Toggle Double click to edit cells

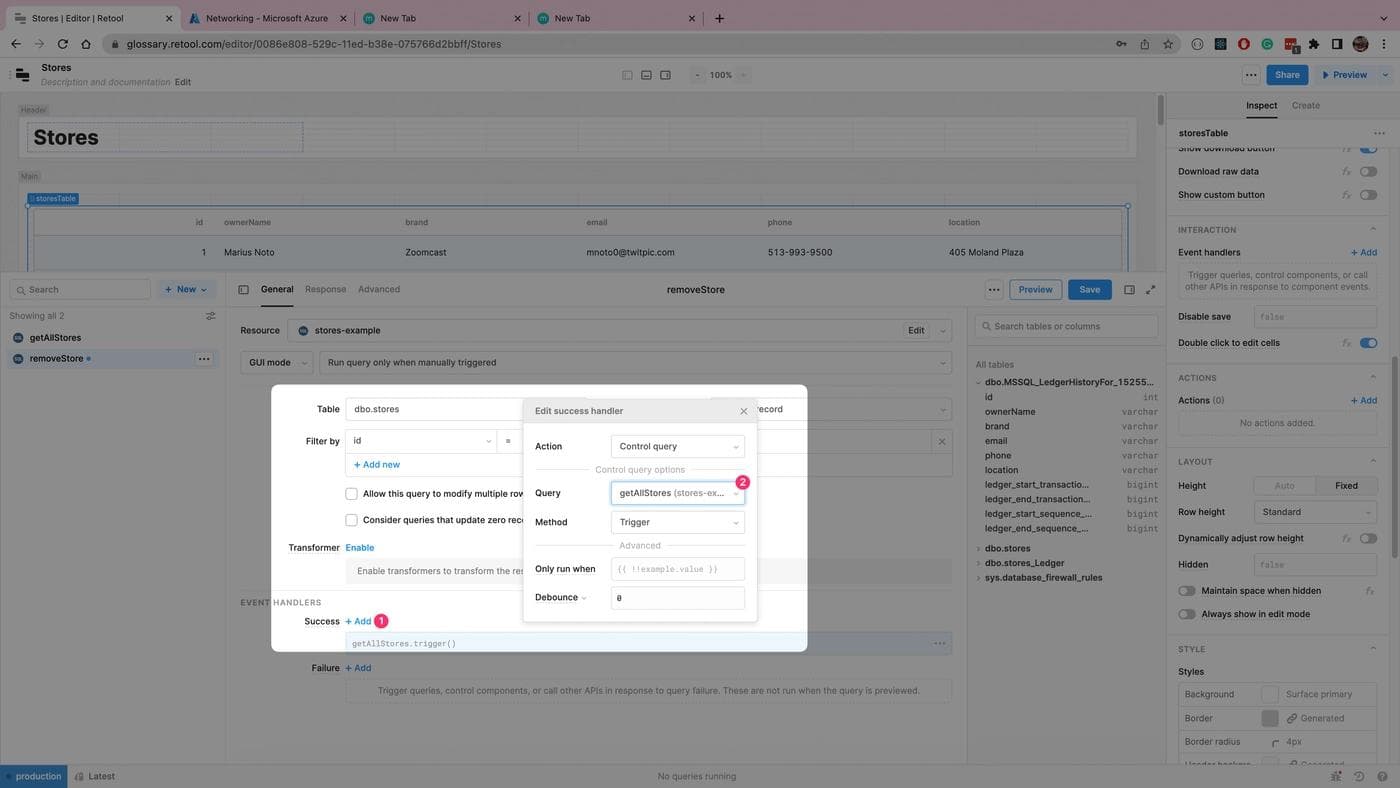coord(1367,343)
